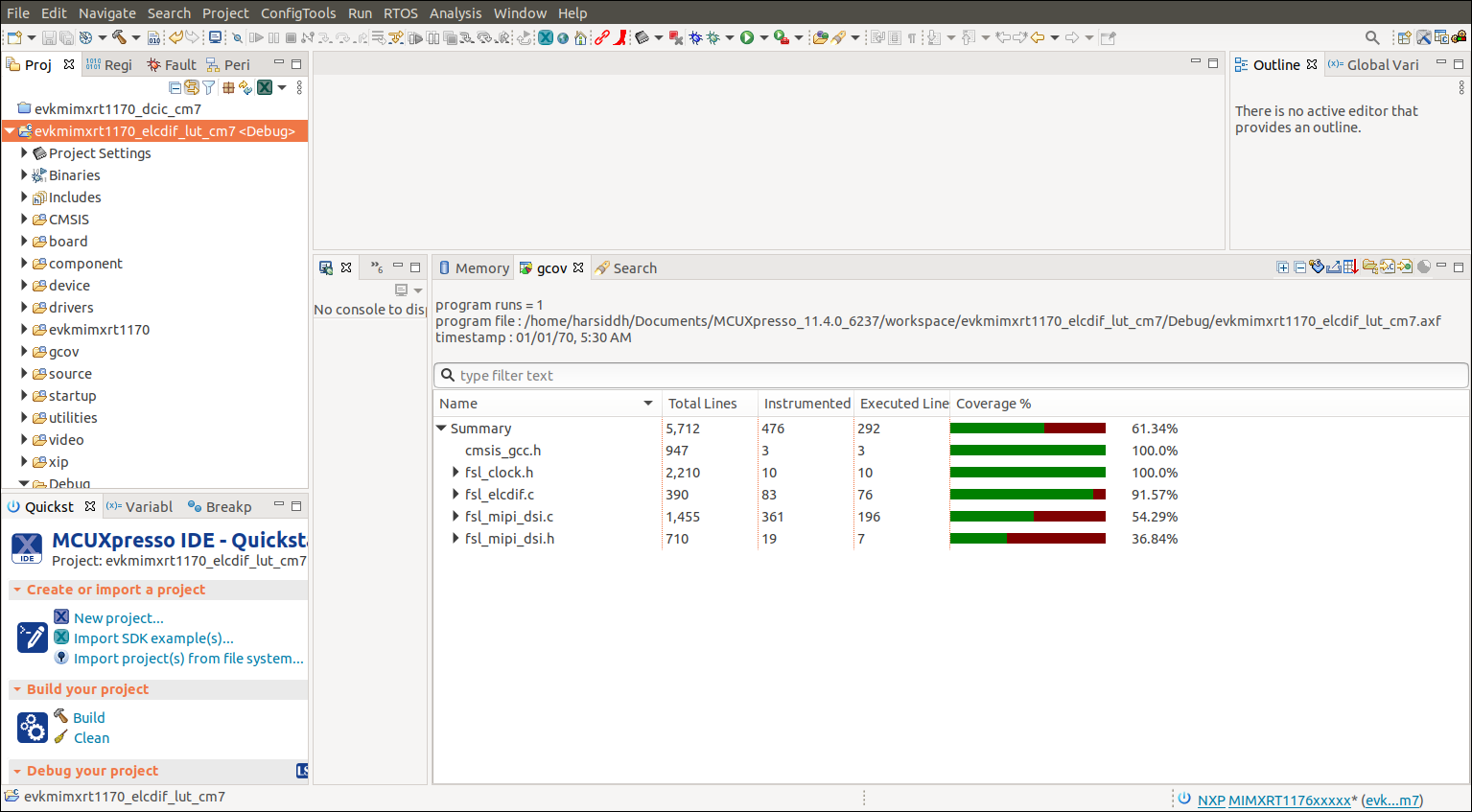Switch to the Memory tab
Image resolution: width=1472 pixels, height=812 pixels.
pyautogui.click(x=481, y=267)
